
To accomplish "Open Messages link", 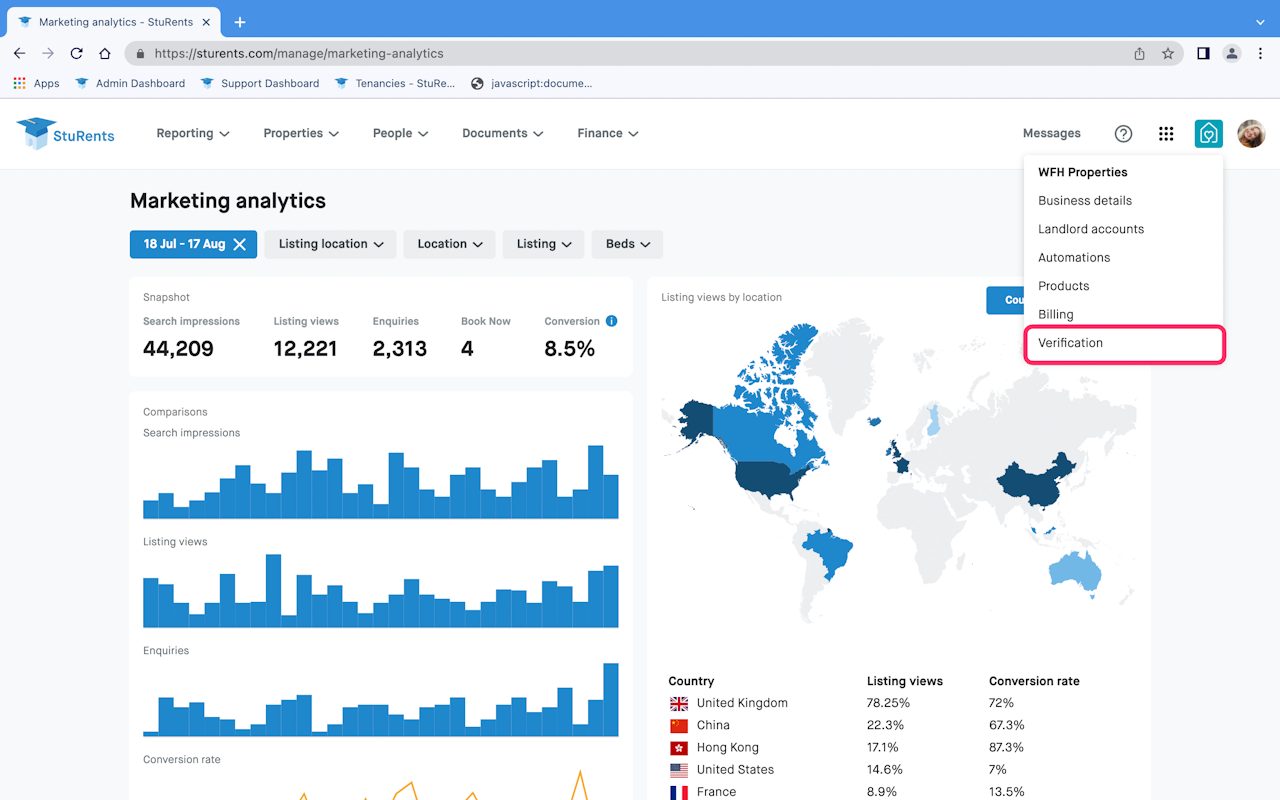I will click(1051, 134).
